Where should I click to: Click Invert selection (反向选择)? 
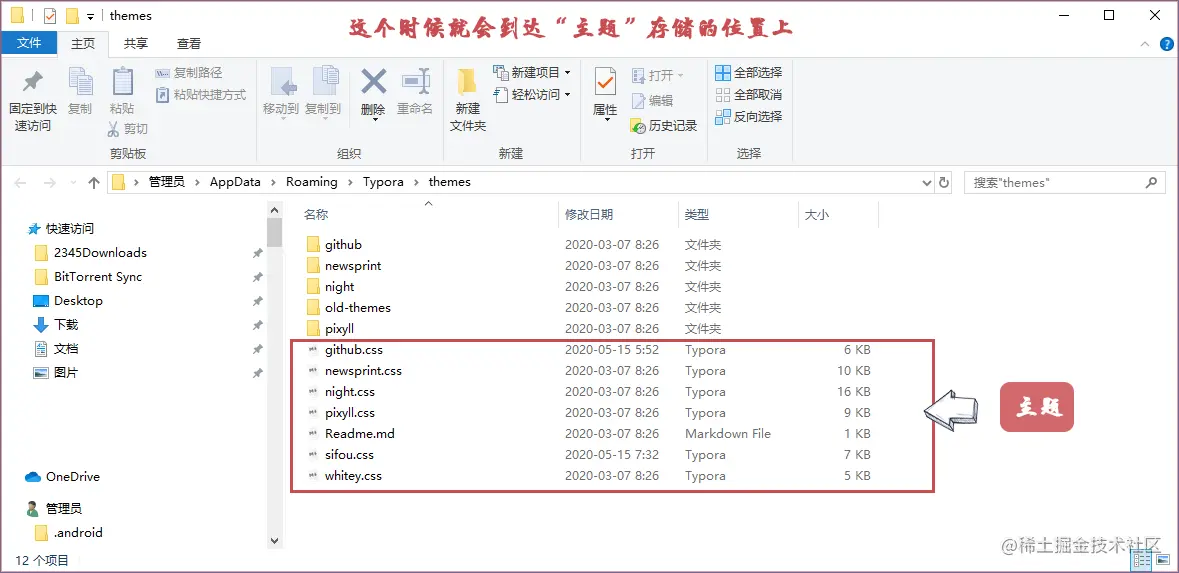[x=749, y=116]
